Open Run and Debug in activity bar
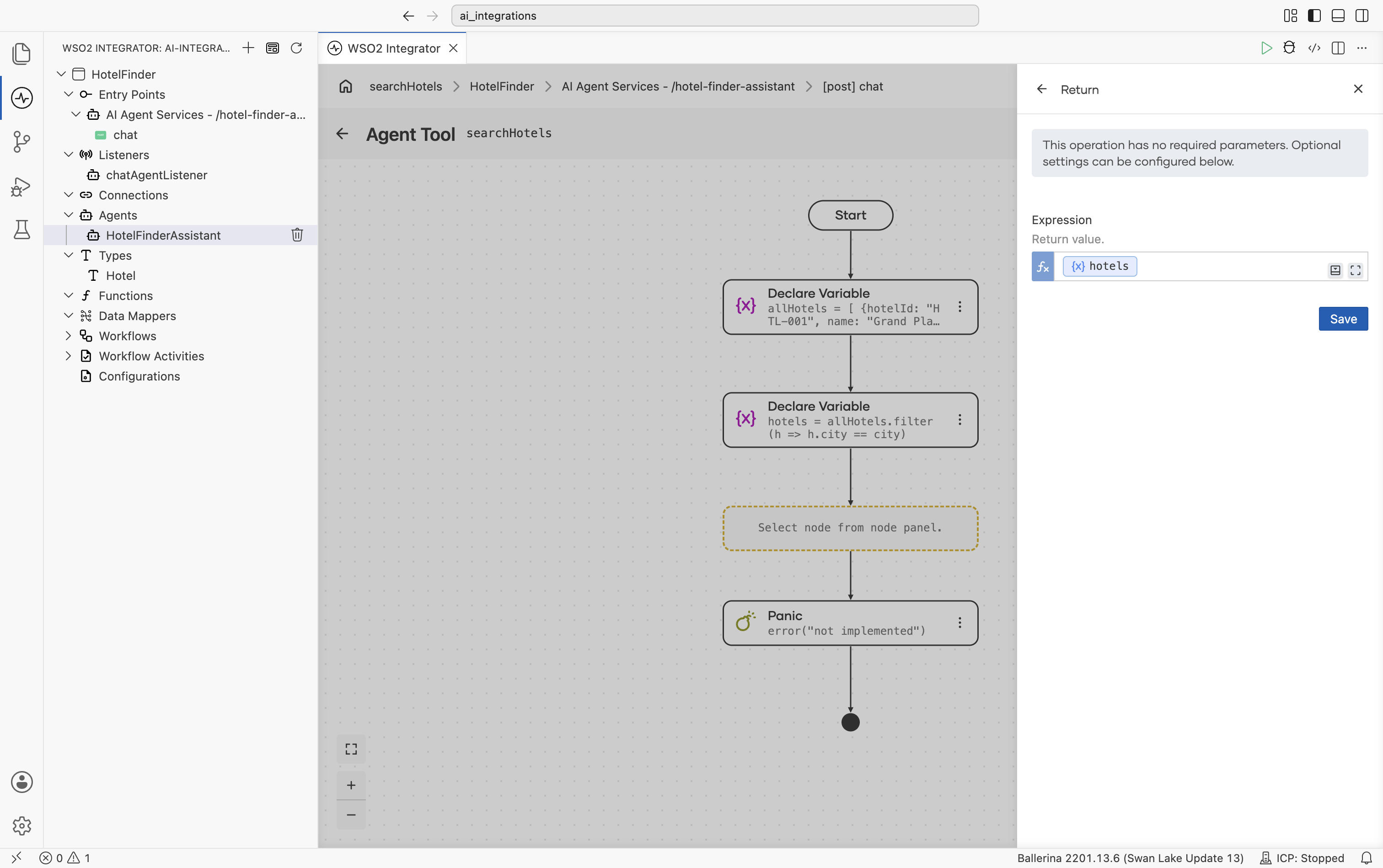1383x868 pixels. [21, 186]
